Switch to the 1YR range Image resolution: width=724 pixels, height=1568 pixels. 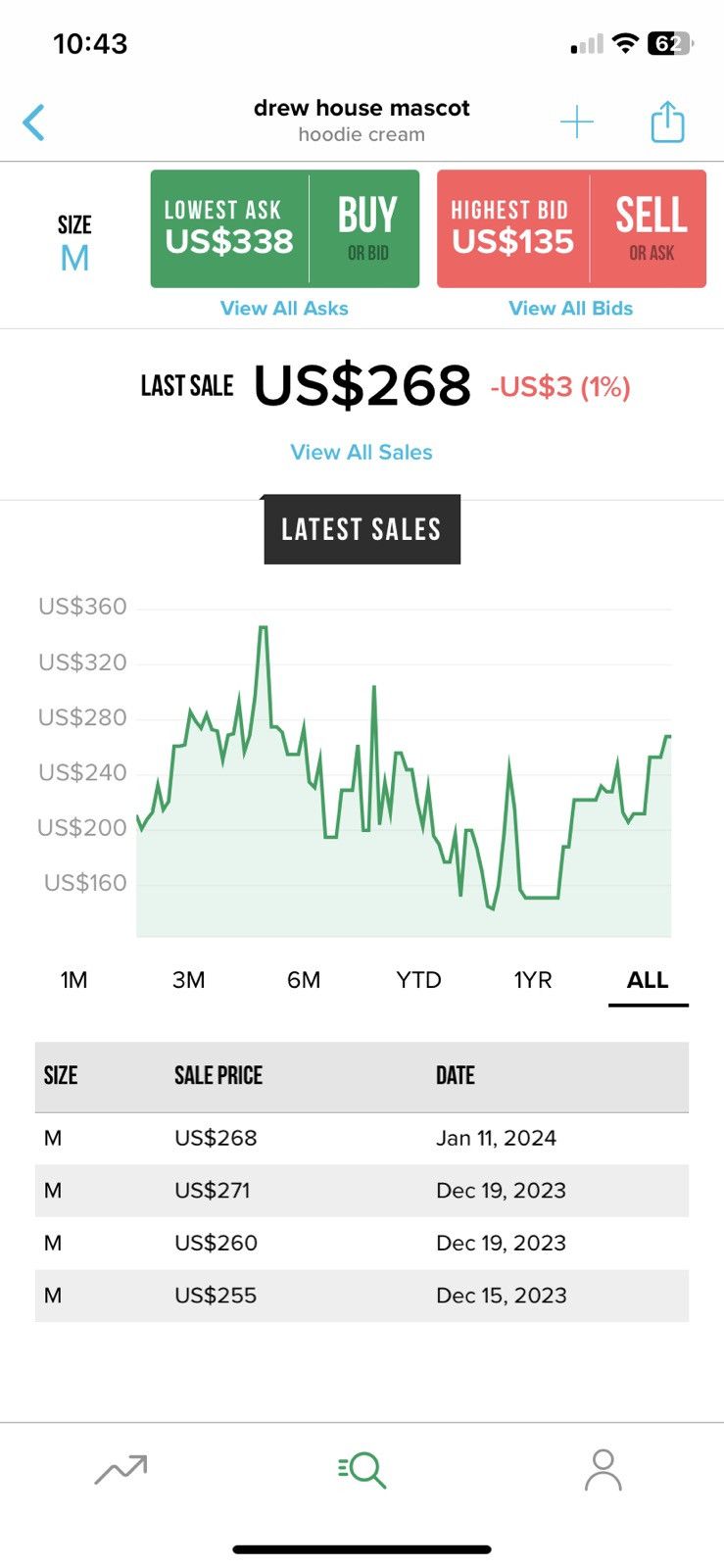pos(533,980)
